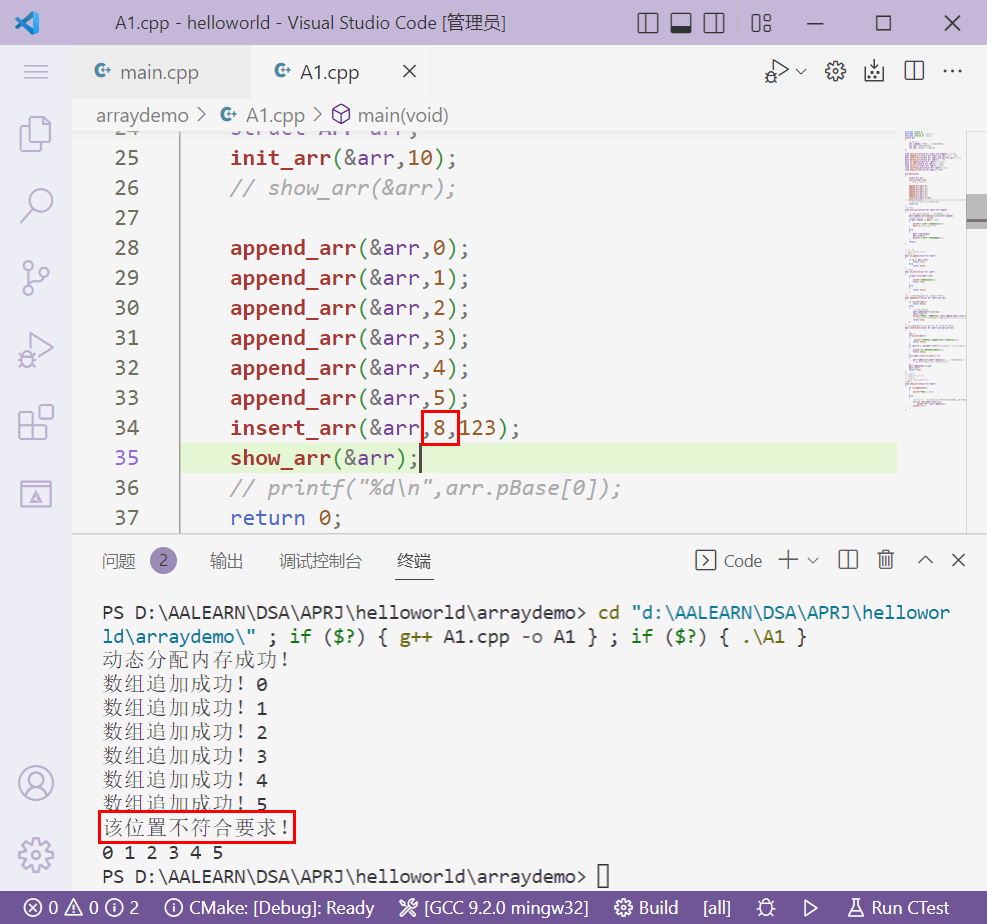
Task: Close the A1.cpp tab
Action: [x=410, y=71]
